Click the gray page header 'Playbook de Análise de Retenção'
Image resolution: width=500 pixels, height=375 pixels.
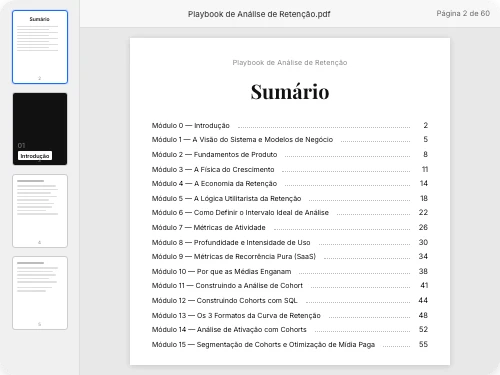[290, 63]
